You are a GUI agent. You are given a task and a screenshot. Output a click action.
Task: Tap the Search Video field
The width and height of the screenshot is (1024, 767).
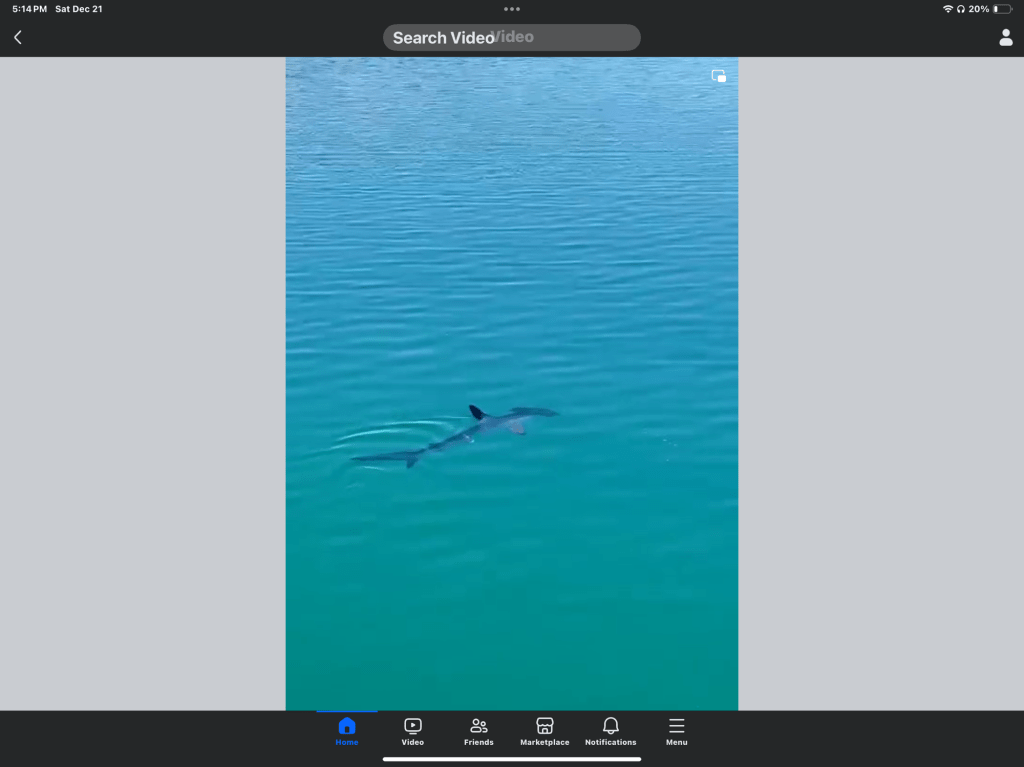point(511,38)
